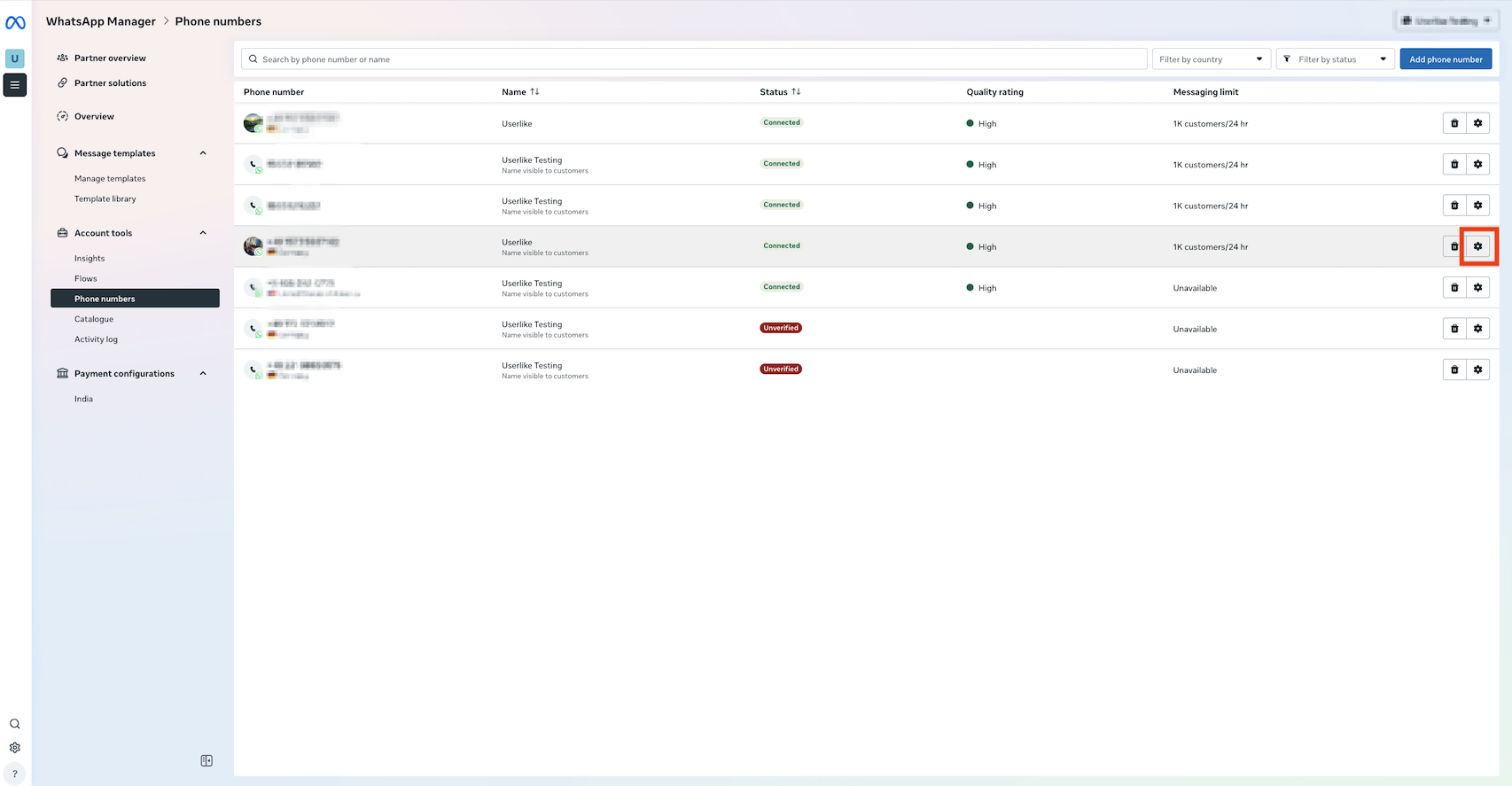
Task: Open the Filter by country dropdown
Action: [x=1211, y=59]
